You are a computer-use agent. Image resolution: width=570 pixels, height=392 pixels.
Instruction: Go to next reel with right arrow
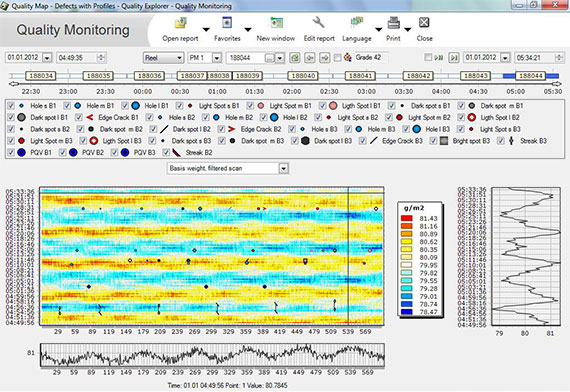[325, 57]
